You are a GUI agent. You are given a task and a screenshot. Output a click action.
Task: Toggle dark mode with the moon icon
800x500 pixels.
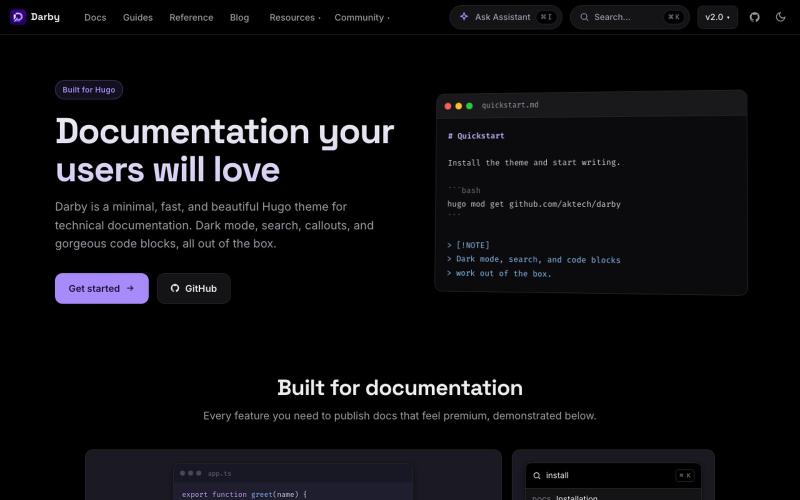tap(780, 17)
